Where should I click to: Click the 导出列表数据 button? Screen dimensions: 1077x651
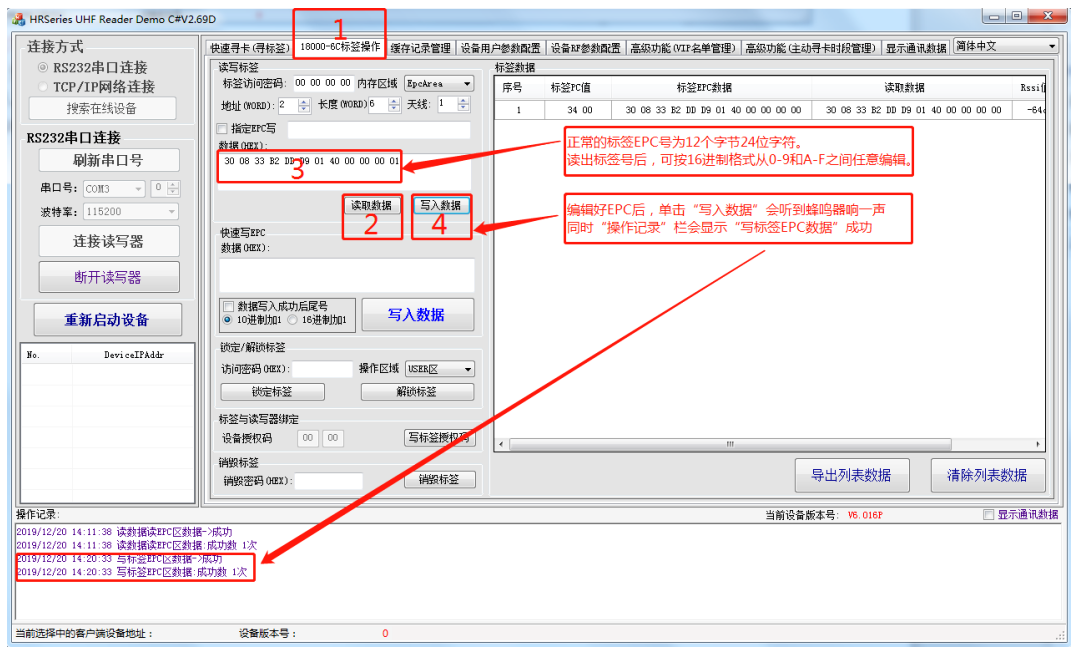click(x=850, y=475)
